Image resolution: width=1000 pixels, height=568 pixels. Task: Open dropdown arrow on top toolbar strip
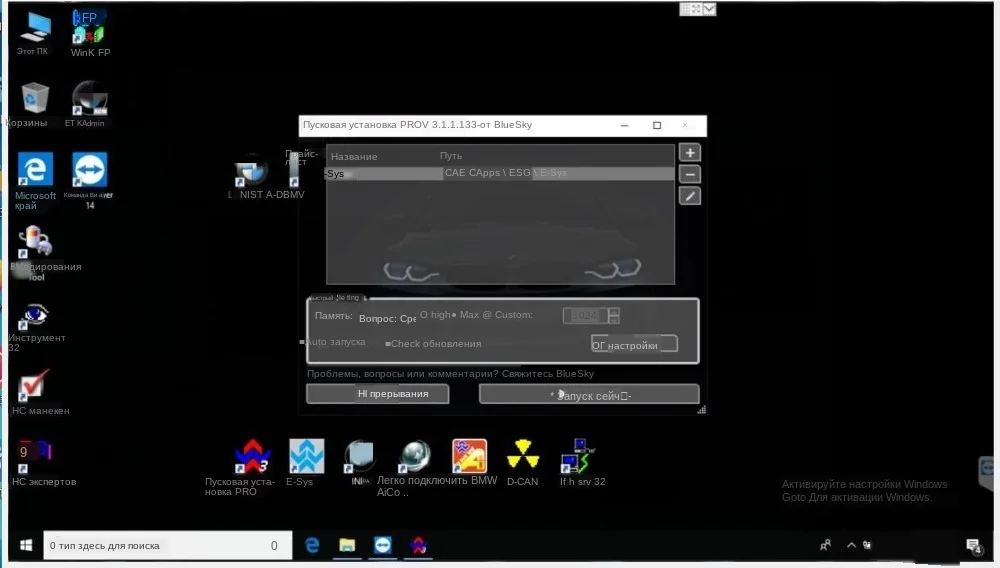click(709, 9)
